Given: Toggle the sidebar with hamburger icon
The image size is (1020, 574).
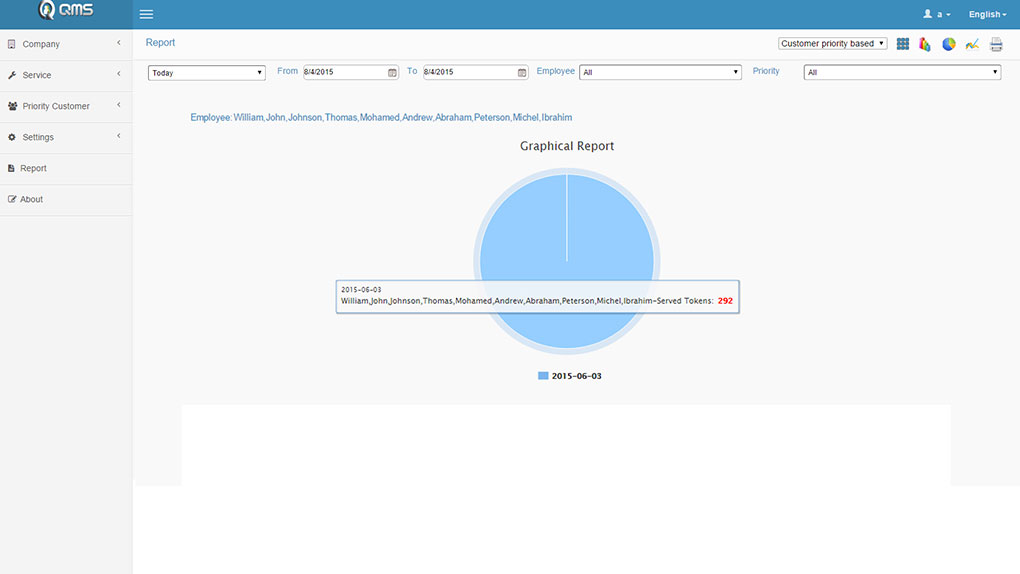Looking at the screenshot, I should (146, 15).
